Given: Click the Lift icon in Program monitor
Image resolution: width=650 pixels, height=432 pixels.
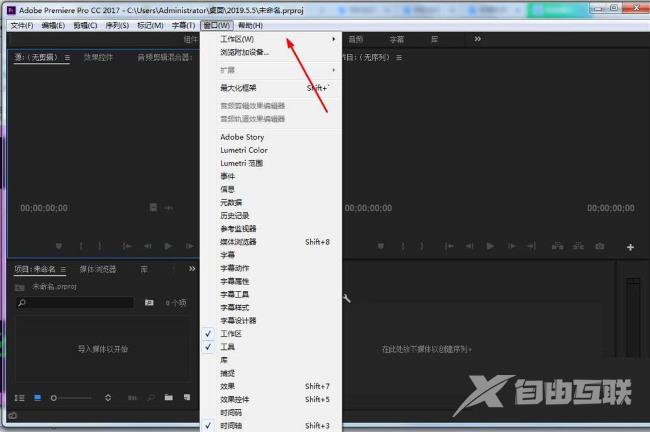Looking at the screenshot, I should click(x=558, y=246).
